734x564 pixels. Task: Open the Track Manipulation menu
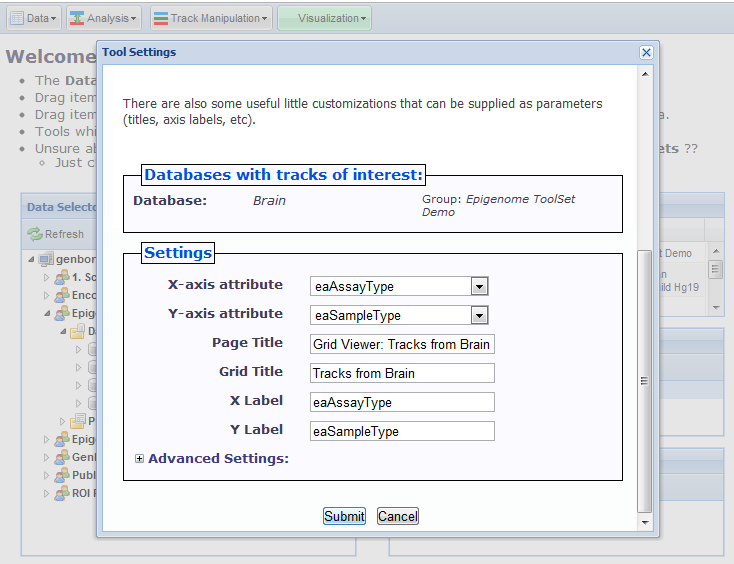pyautogui.click(x=210, y=18)
